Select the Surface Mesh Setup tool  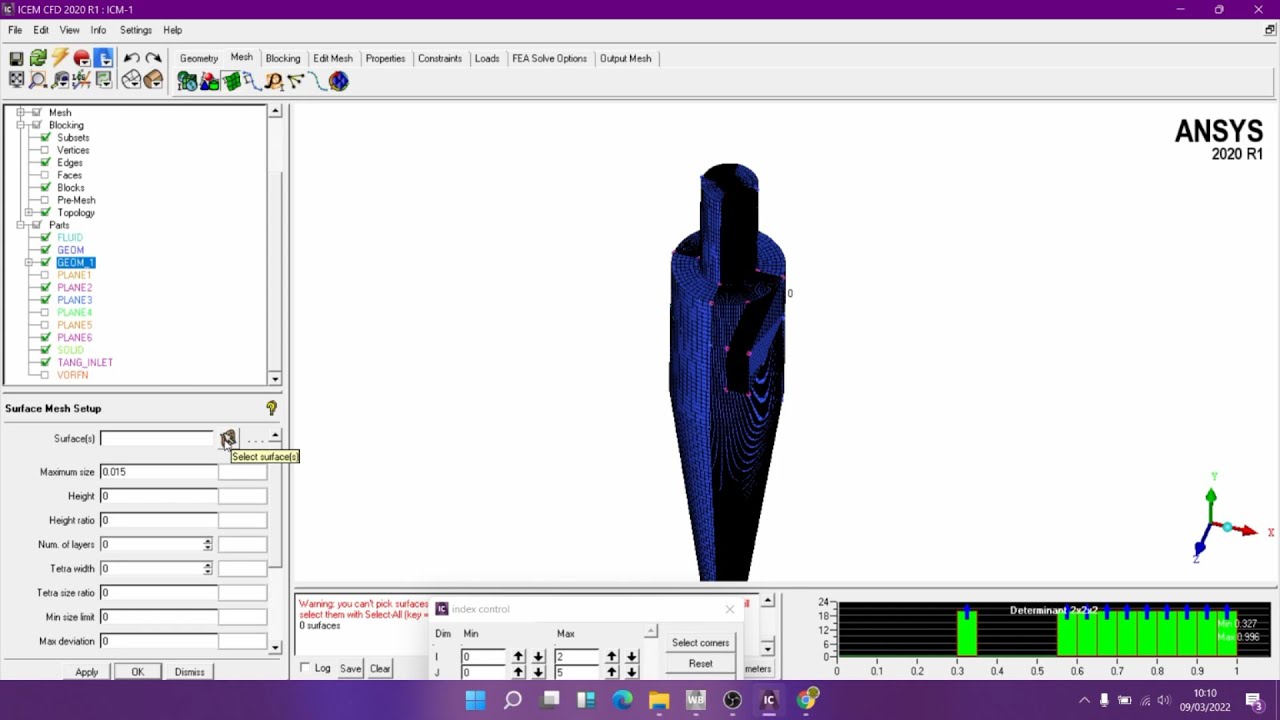click(x=231, y=82)
